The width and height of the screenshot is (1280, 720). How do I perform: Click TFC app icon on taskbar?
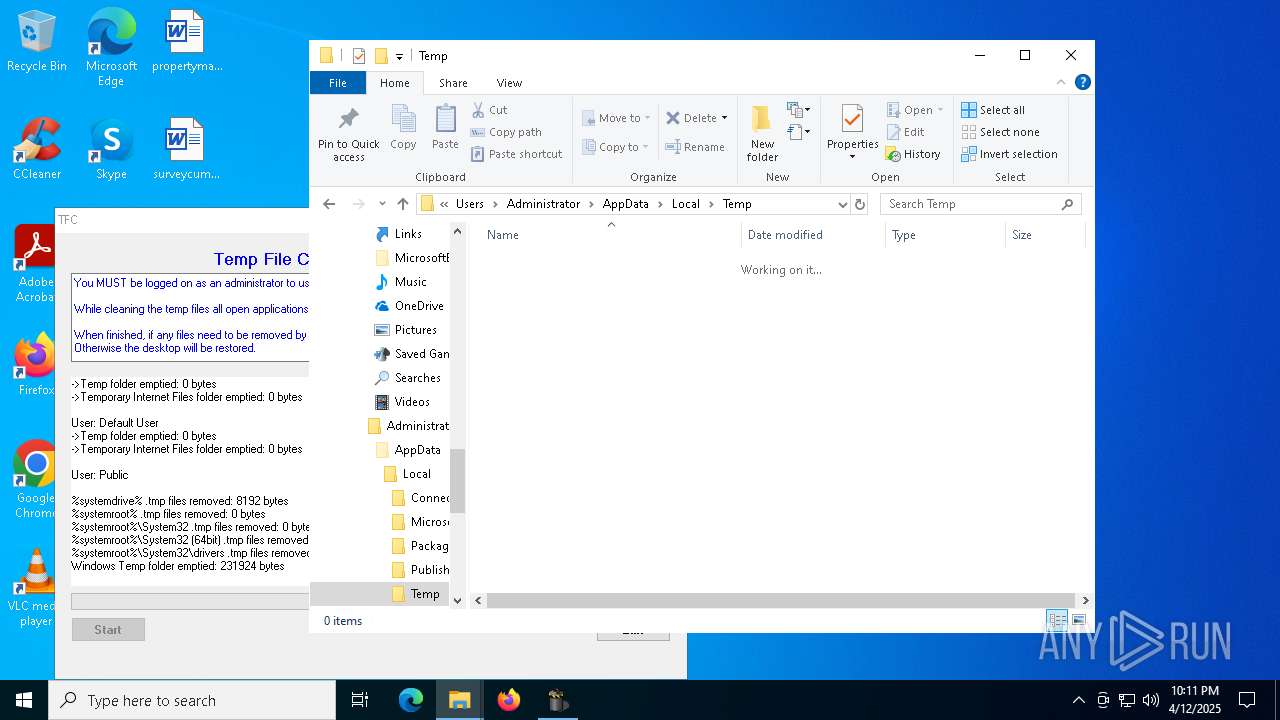(558, 700)
